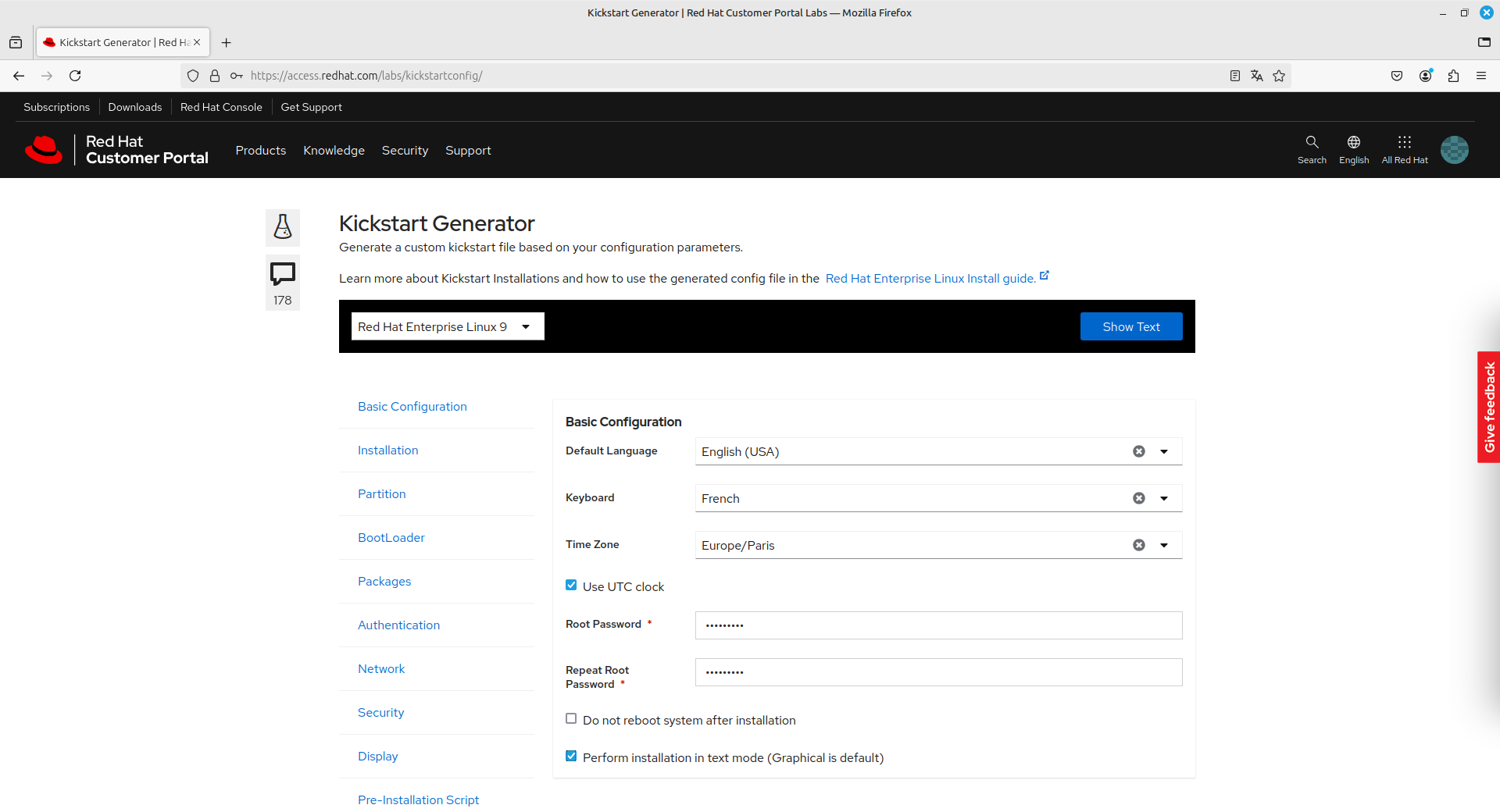1500x812 pixels.
Task: Focus the Repeat Root Password field
Action: click(939, 672)
